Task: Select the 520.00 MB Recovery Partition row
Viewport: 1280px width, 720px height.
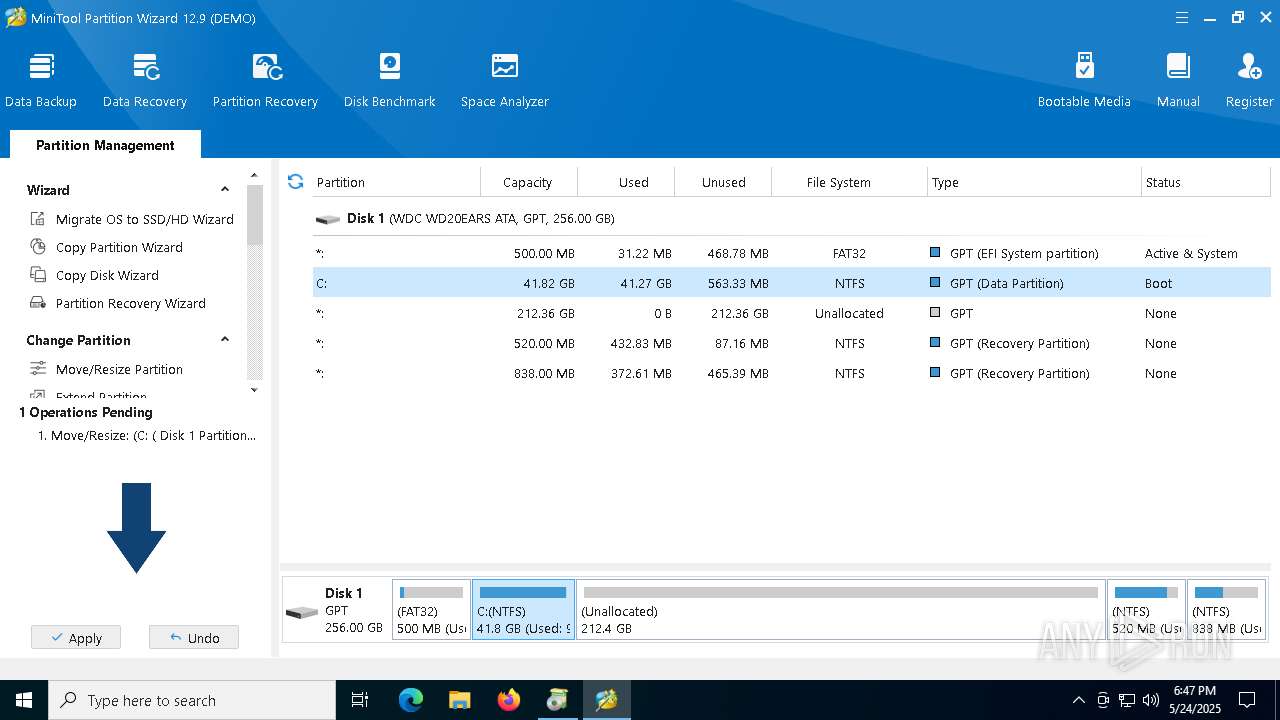Action: tap(791, 343)
